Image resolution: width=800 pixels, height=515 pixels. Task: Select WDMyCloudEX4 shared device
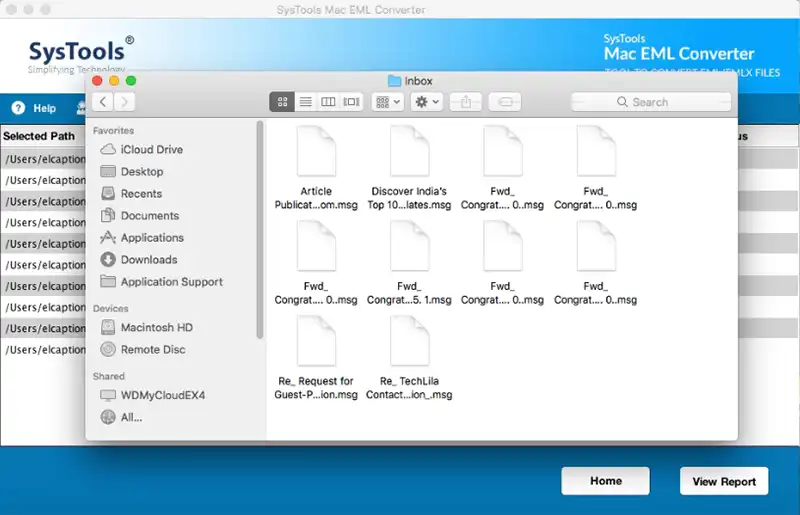(163, 395)
